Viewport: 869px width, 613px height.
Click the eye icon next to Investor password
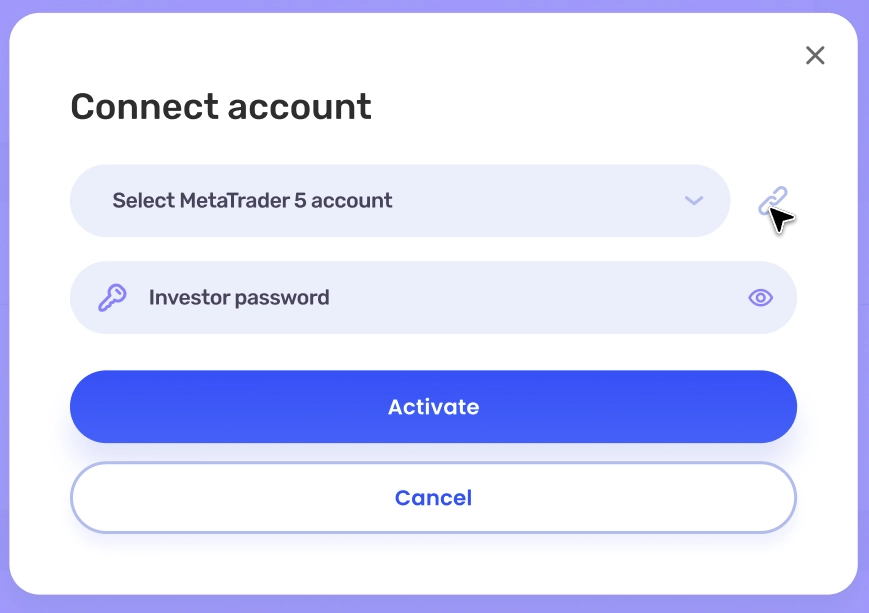coord(761,297)
